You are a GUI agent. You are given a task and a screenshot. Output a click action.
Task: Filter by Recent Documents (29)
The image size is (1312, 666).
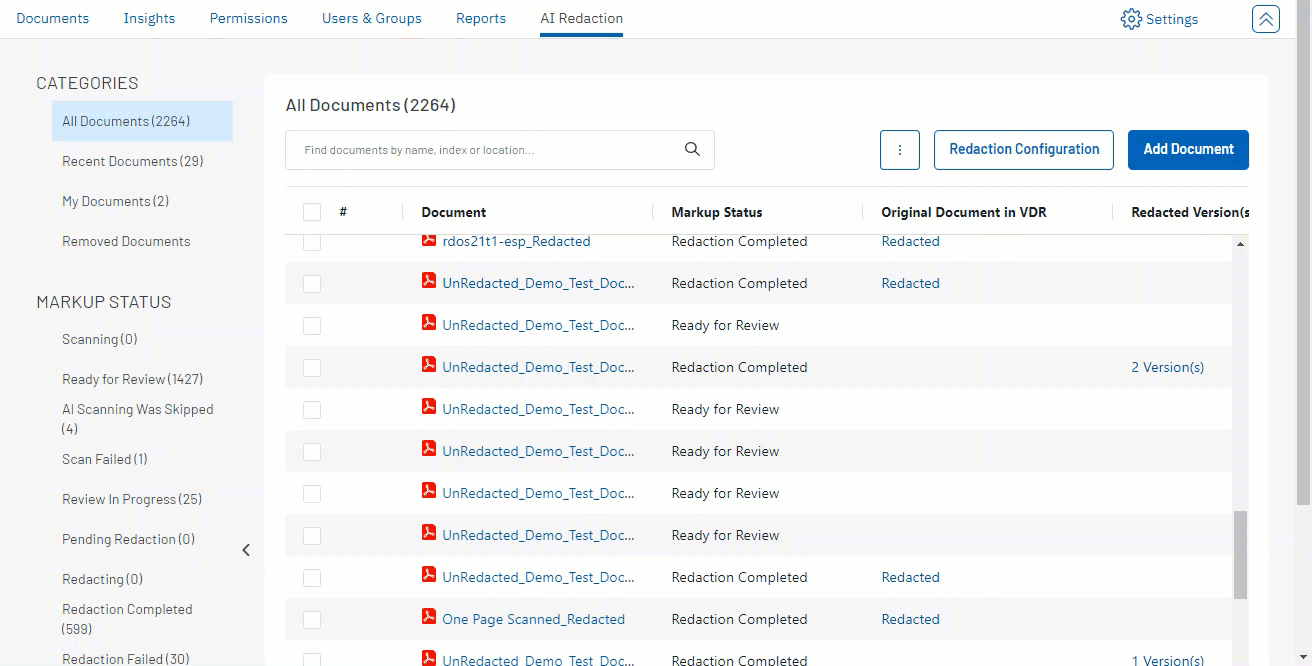[x=133, y=161]
